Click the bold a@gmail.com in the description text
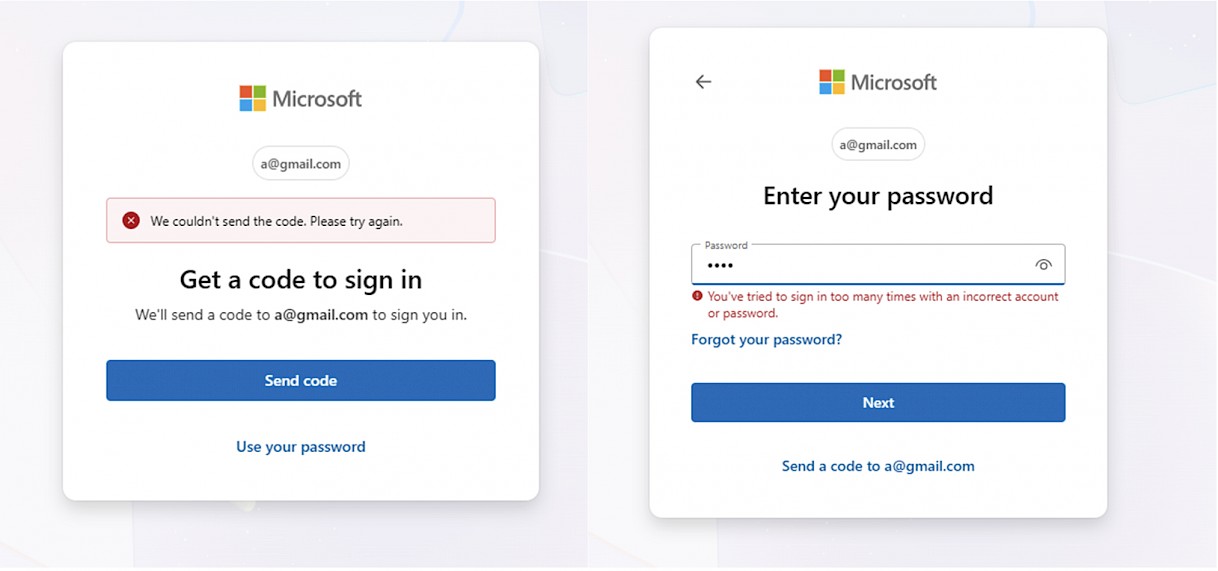The image size is (1218, 571). [x=321, y=315]
